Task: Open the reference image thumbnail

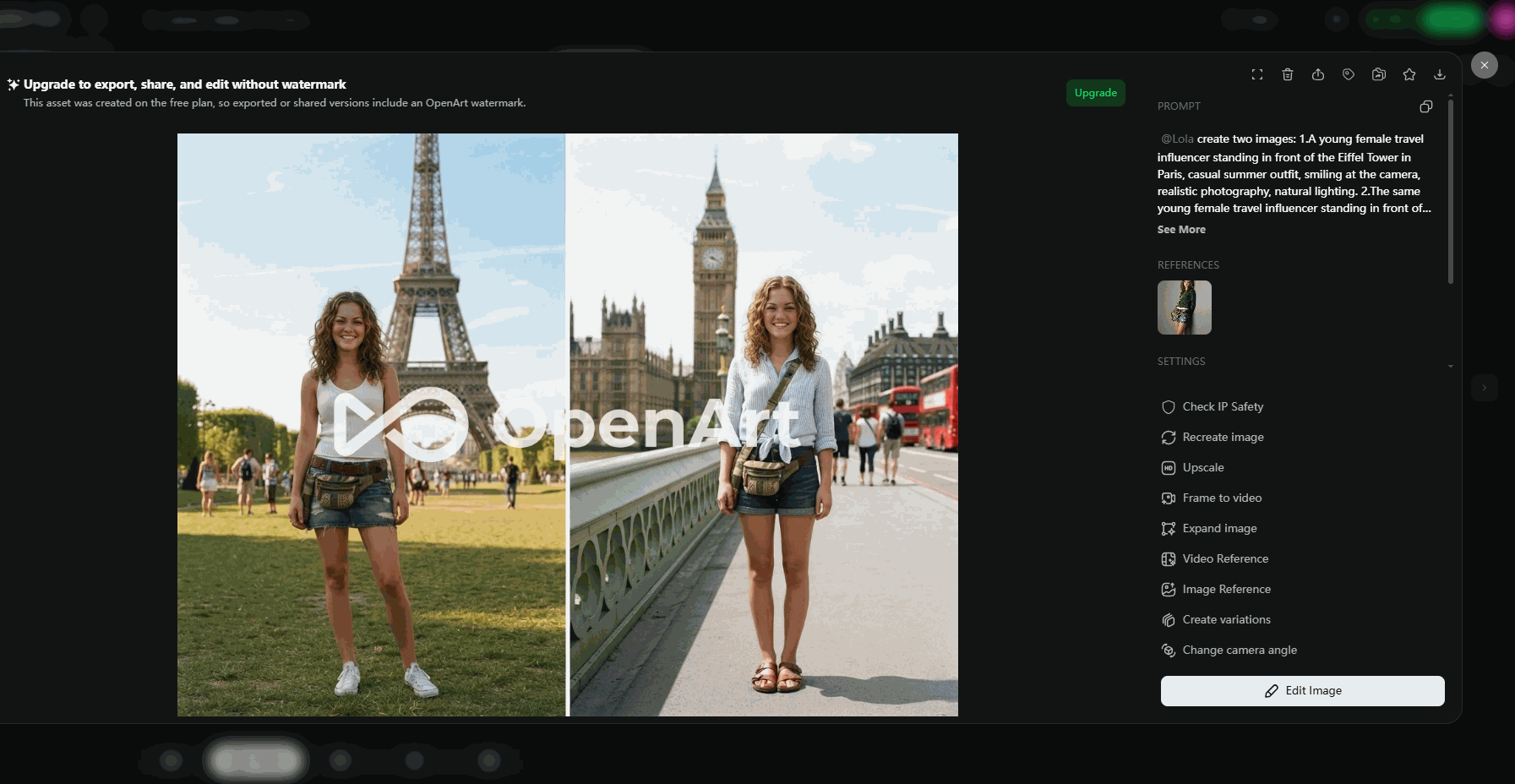Action: point(1185,308)
